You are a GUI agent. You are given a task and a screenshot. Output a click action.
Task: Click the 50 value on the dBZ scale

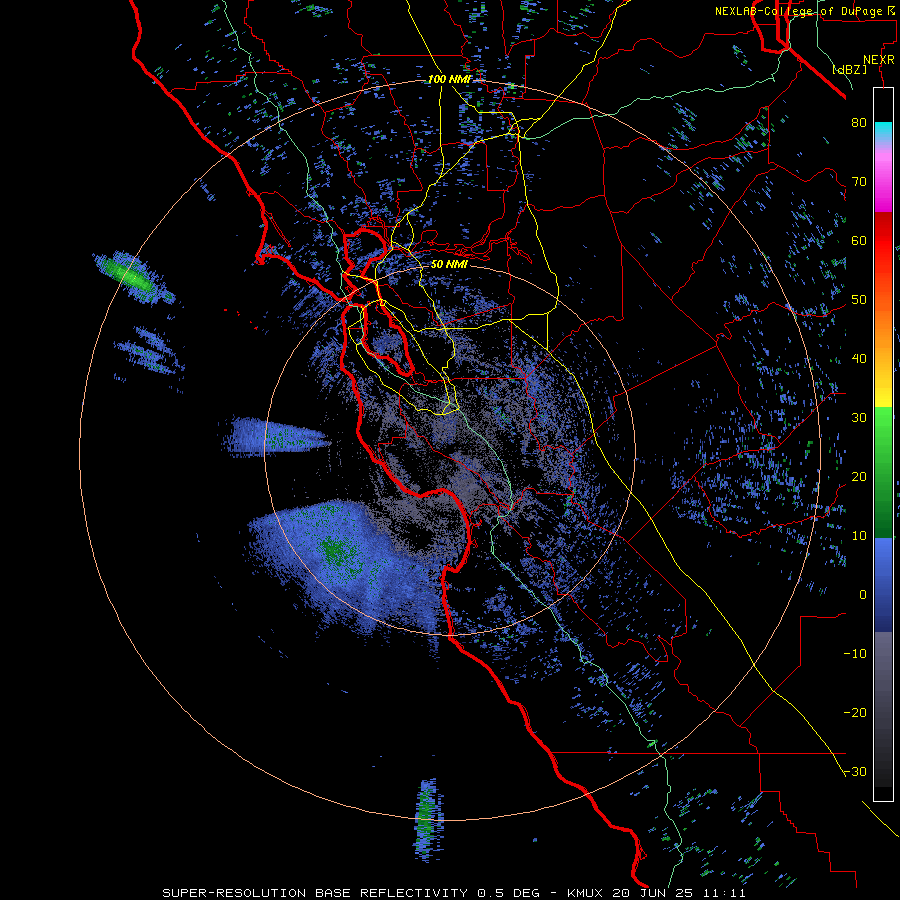[x=859, y=300]
